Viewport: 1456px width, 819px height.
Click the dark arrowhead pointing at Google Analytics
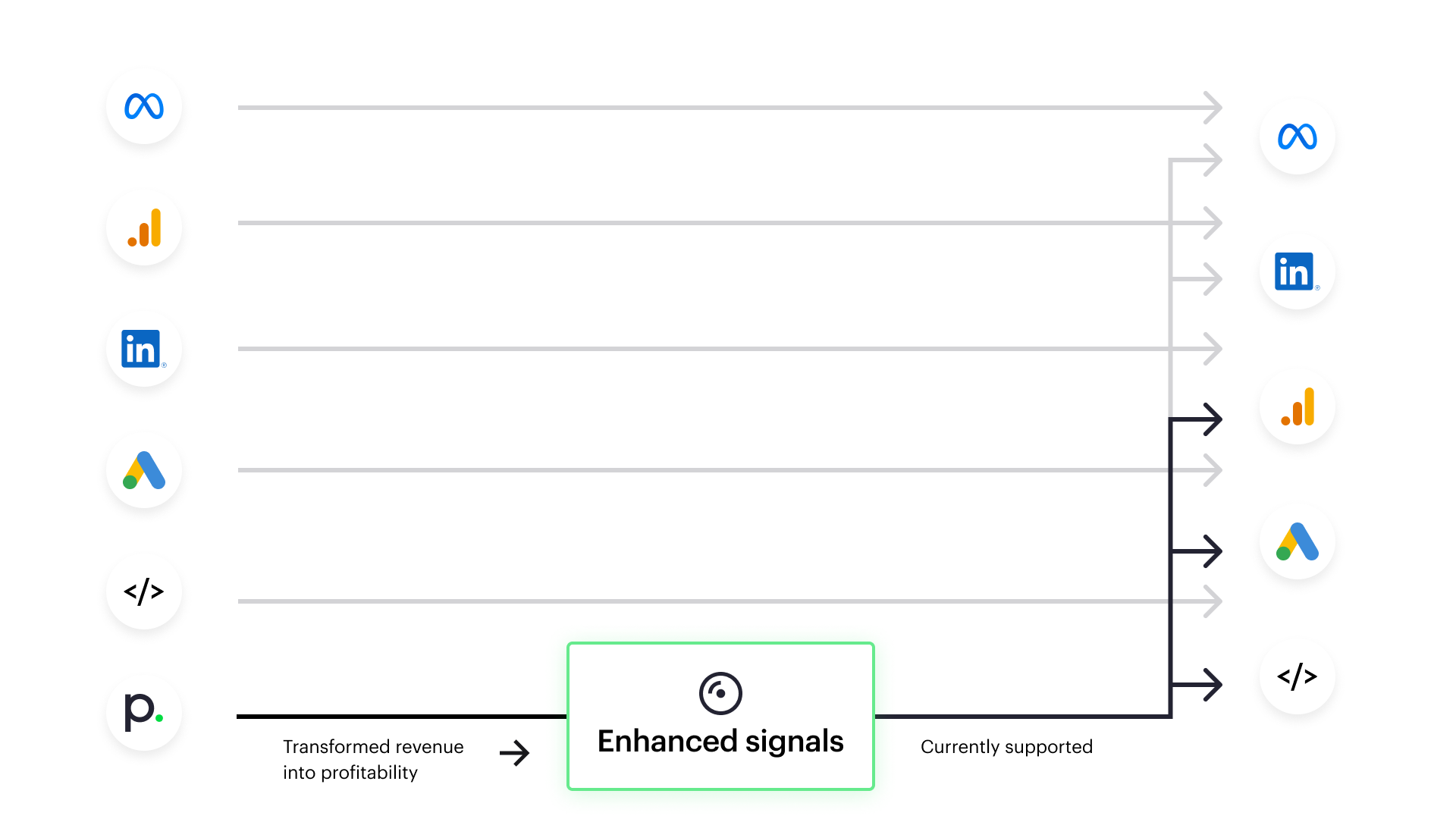(x=1212, y=419)
